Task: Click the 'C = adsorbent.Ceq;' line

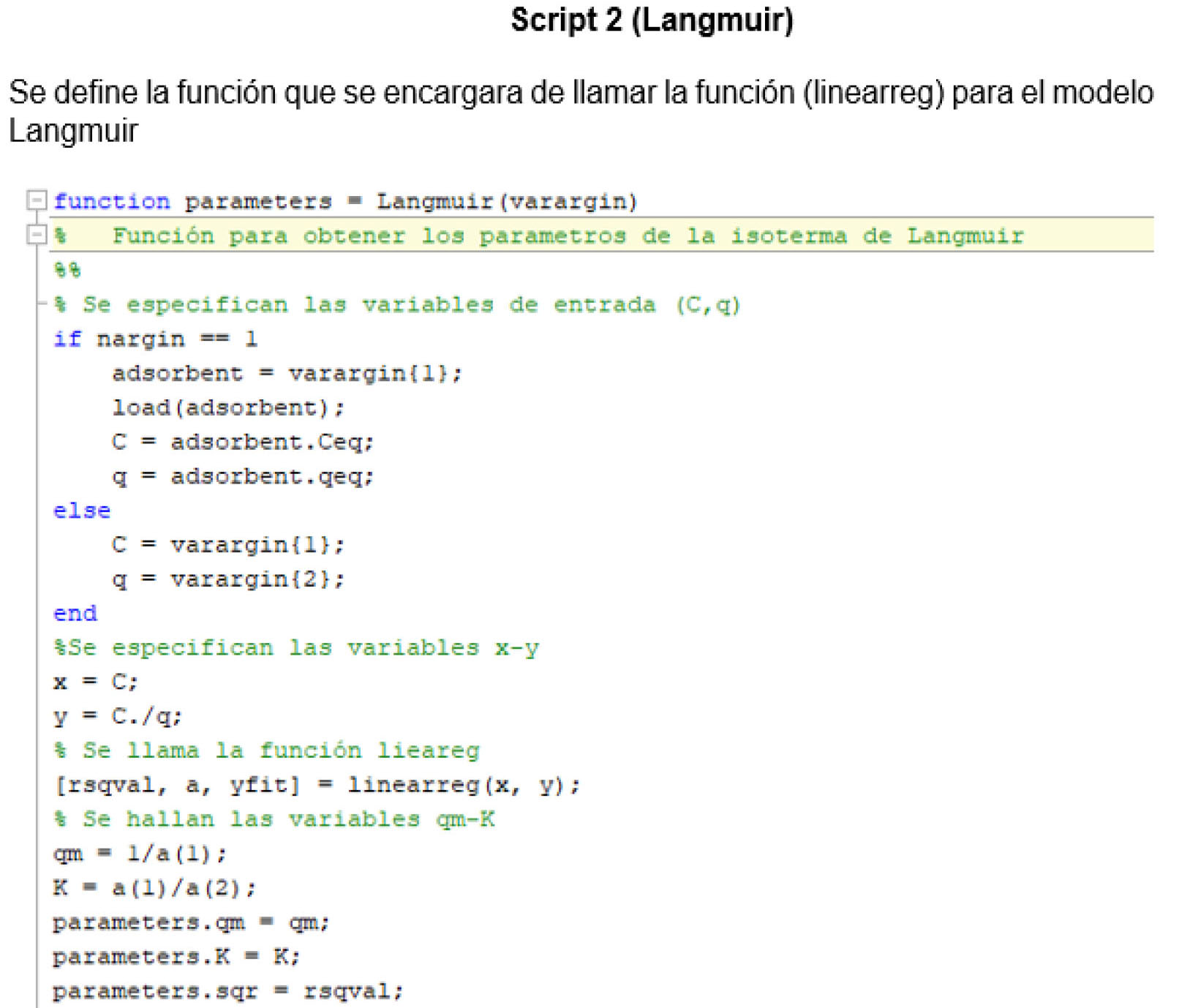Action: tap(242, 442)
